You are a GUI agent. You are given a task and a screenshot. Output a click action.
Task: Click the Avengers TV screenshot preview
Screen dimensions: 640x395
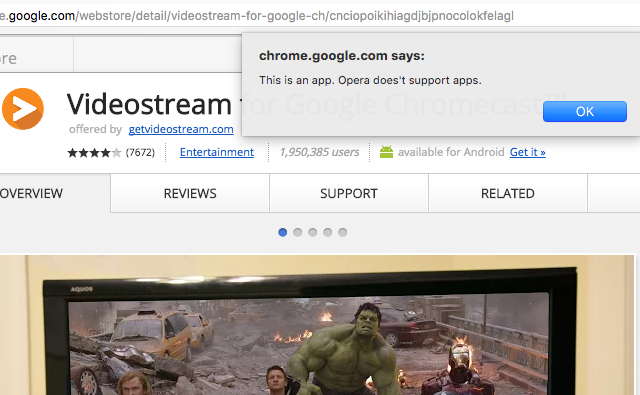317,325
